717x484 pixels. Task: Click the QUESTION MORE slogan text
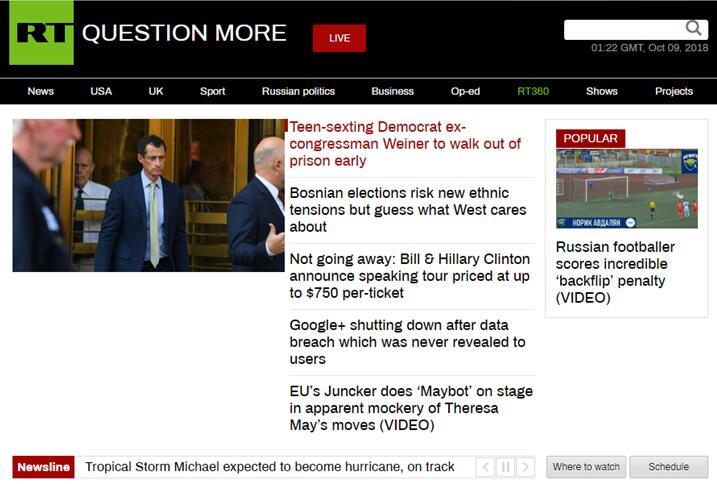pos(184,33)
